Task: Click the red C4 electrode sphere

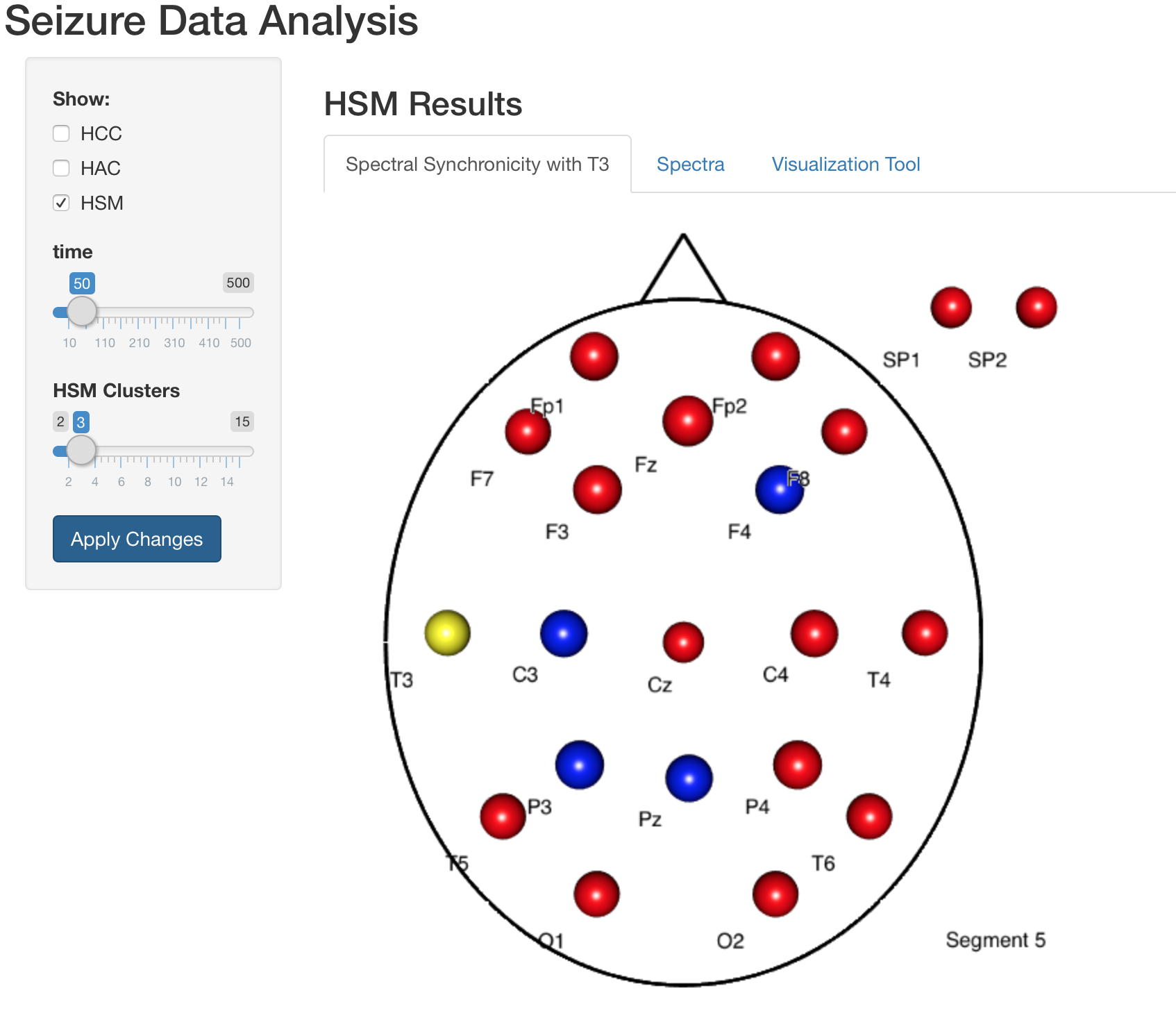Action: tap(814, 633)
